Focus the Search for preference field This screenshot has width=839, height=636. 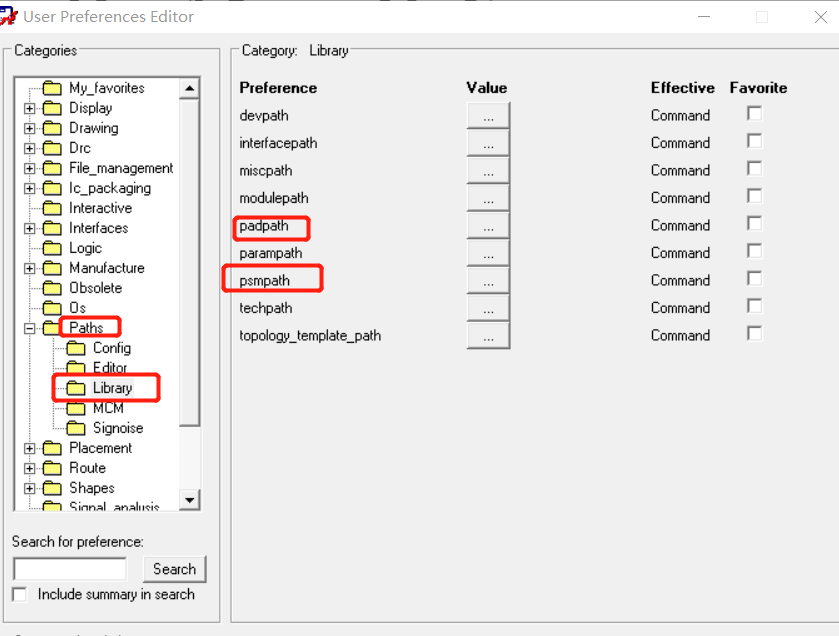(70, 569)
